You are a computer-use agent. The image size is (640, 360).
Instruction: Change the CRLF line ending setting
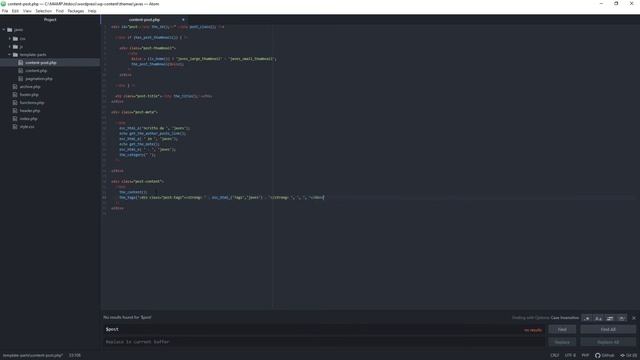[x=555, y=356]
